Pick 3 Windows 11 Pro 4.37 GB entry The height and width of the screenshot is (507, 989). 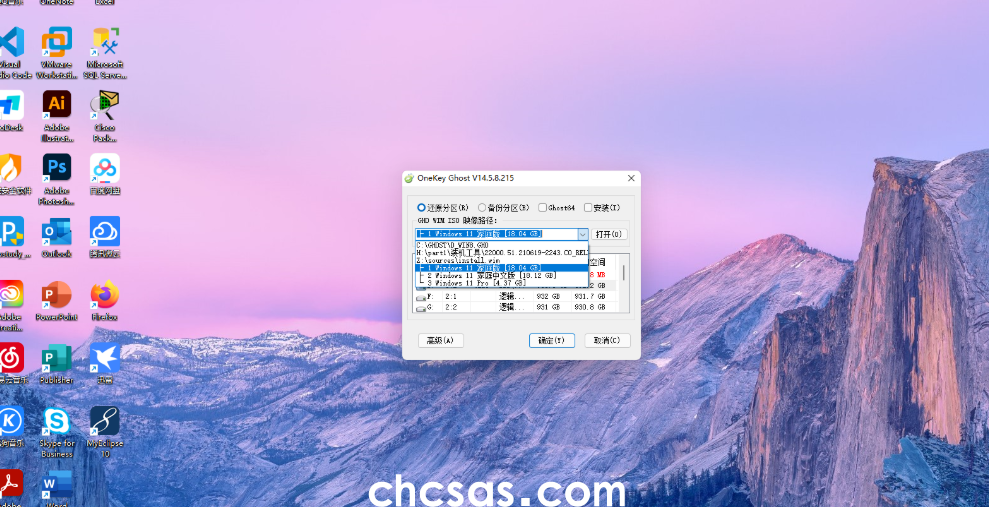coord(502,283)
